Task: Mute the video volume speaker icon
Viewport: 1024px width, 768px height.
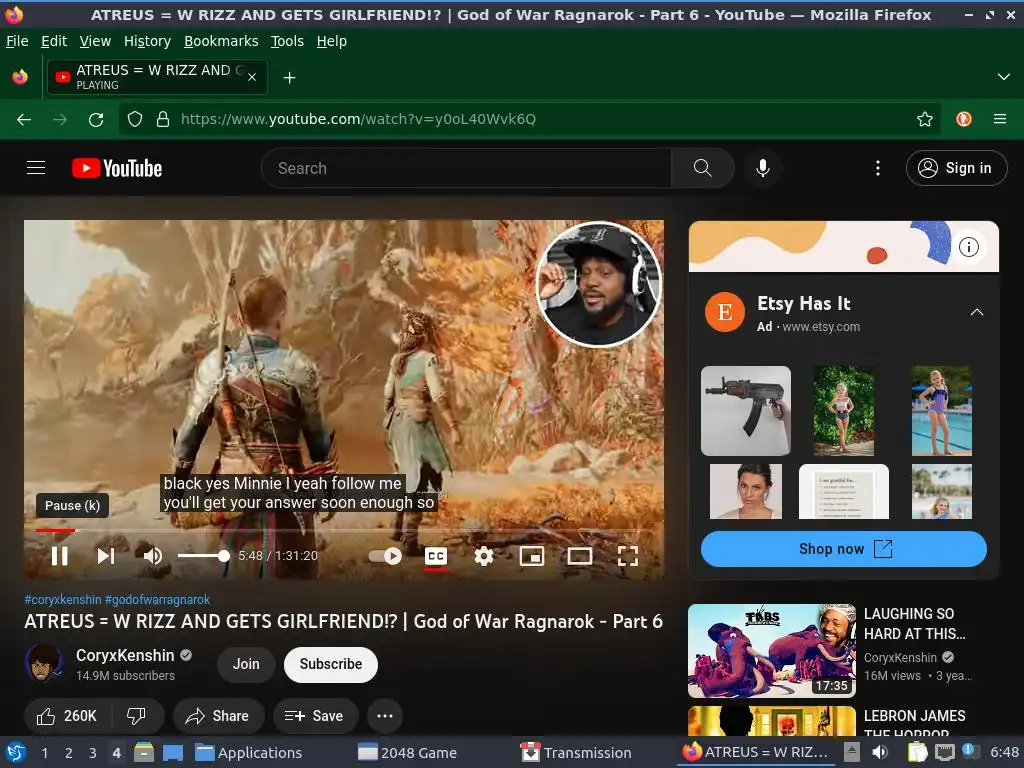Action: coord(152,556)
